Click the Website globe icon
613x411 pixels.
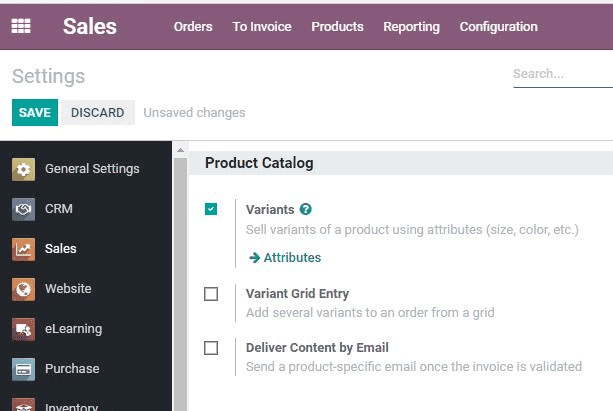pyautogui.click(x=23, y=289)
